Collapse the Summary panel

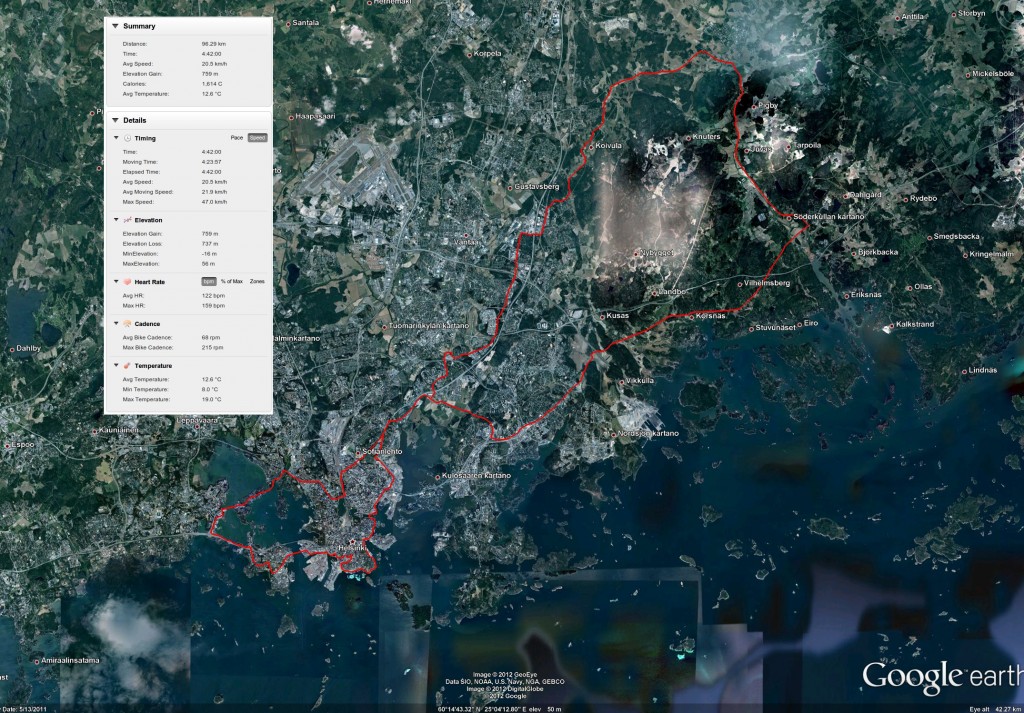pyautogui.click(x=115, y=26)
